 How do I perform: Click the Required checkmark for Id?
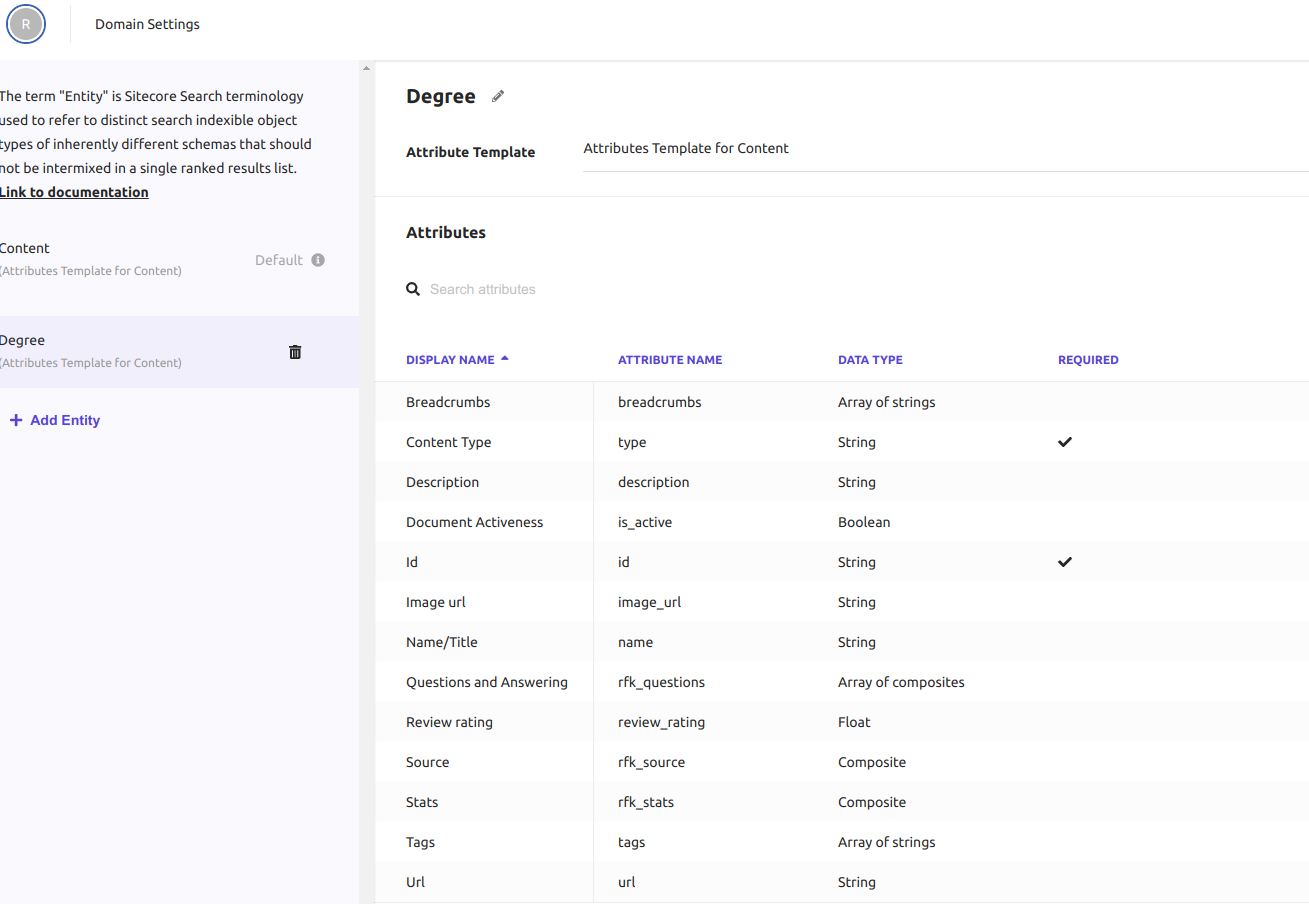point(1065,562)
